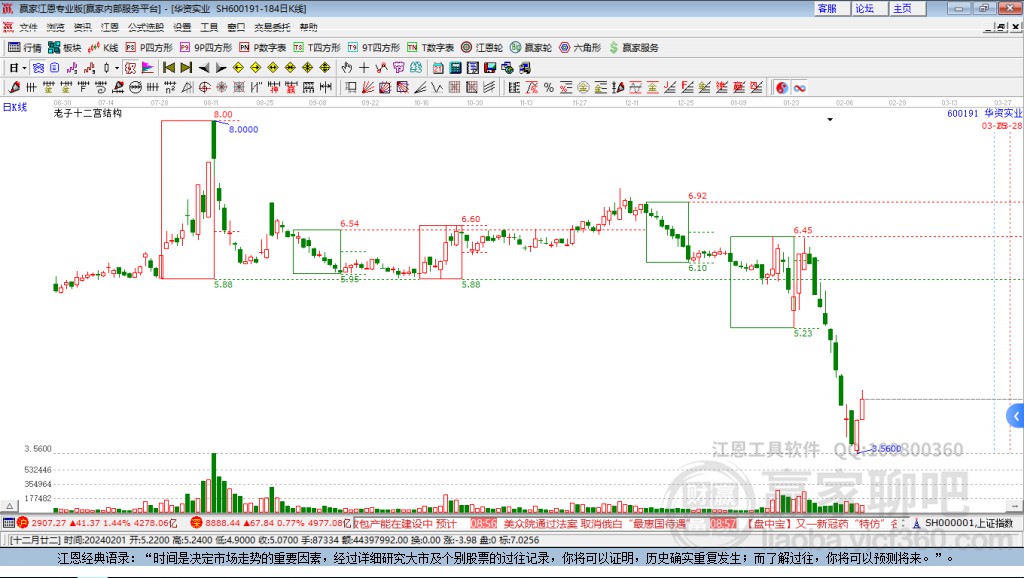
Task: Open the 交易委托 menu
Action: (272, 27)
